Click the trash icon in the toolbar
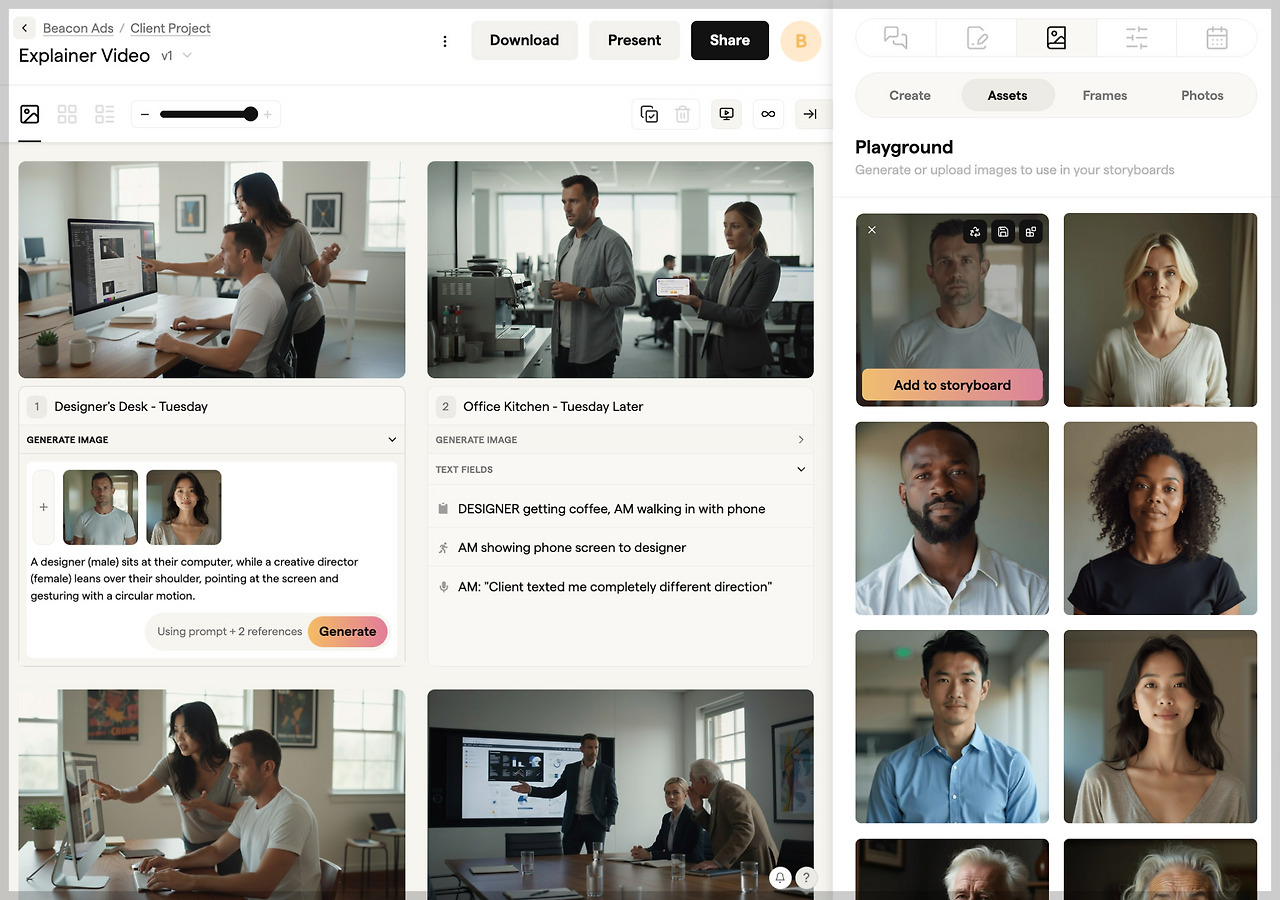The width and height of the screenshot is (1280, 900). point(683,114)
